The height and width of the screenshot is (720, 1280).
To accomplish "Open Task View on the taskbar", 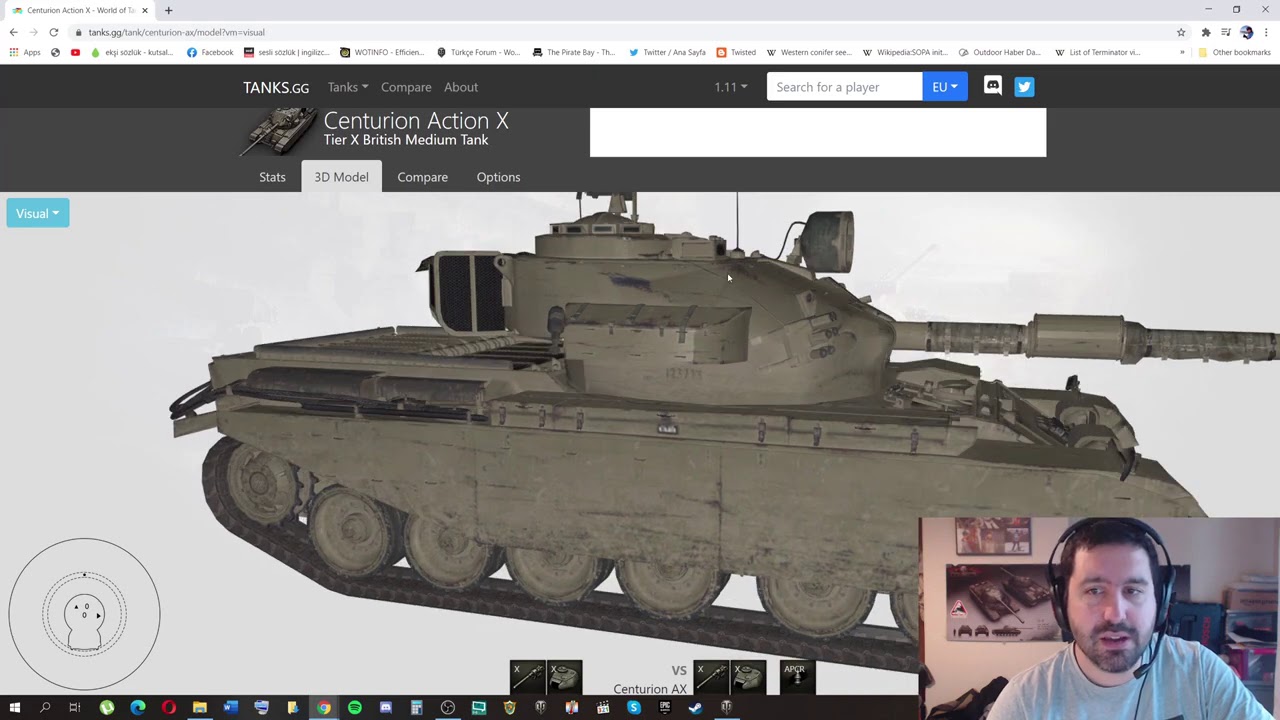I will click(x=75, y=708).
